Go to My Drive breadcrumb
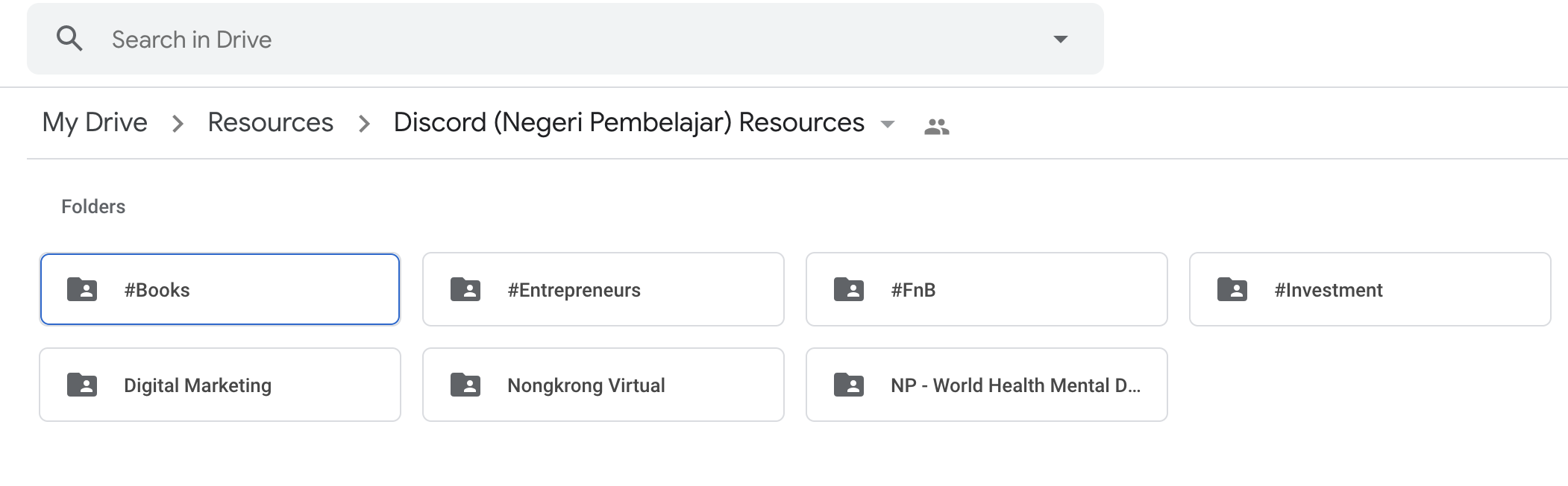 point(95,122)
